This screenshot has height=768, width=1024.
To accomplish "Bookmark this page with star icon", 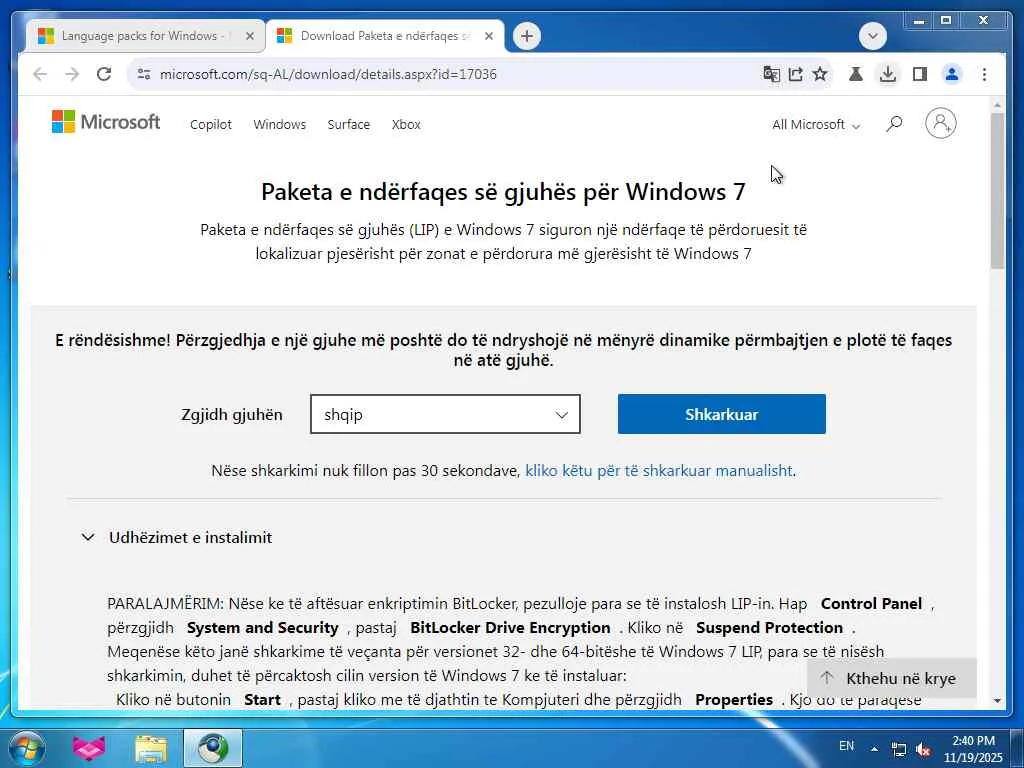I will (x=820, y=74).
